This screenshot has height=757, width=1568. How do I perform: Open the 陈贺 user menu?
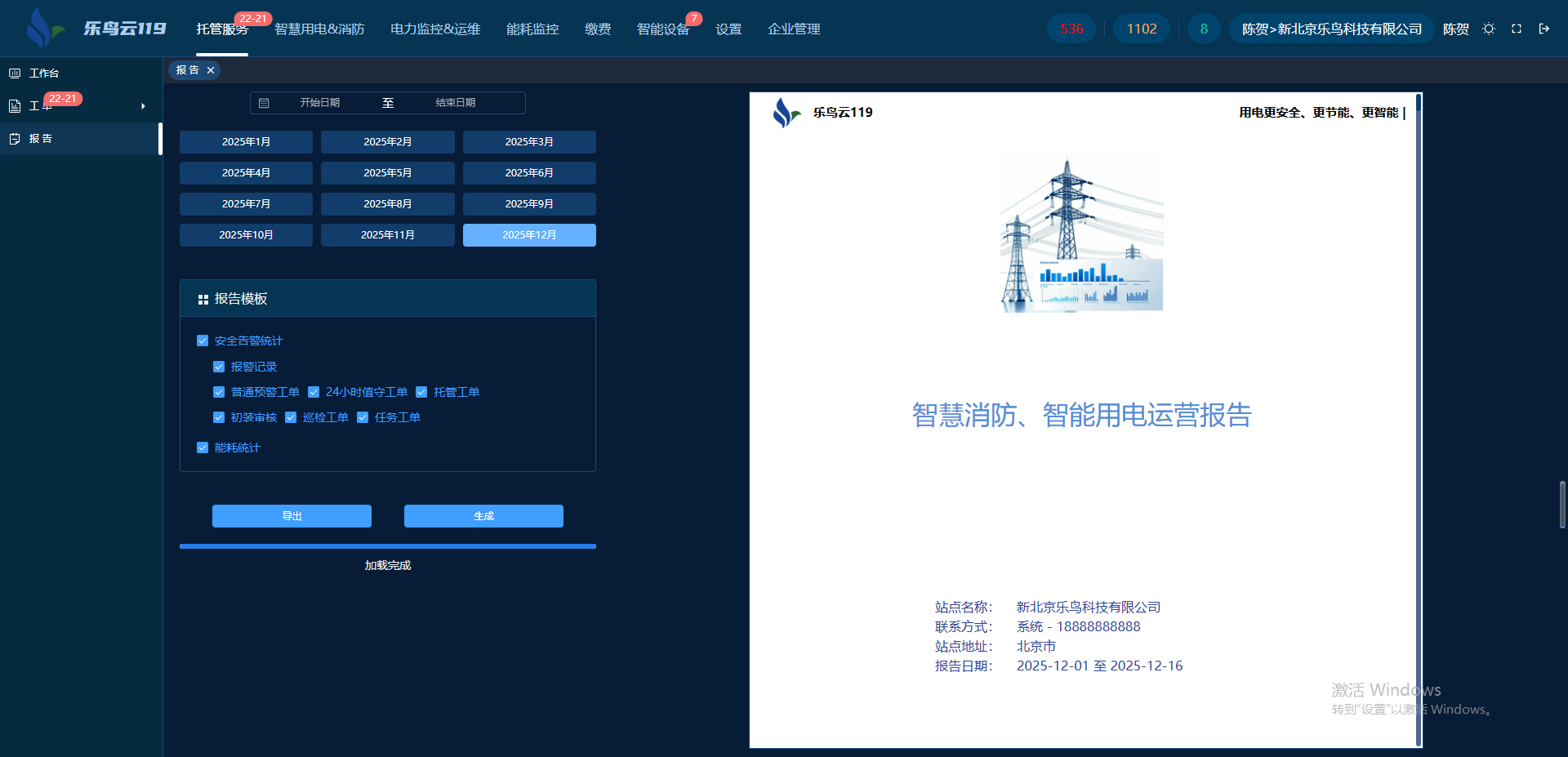[1455, 29]
